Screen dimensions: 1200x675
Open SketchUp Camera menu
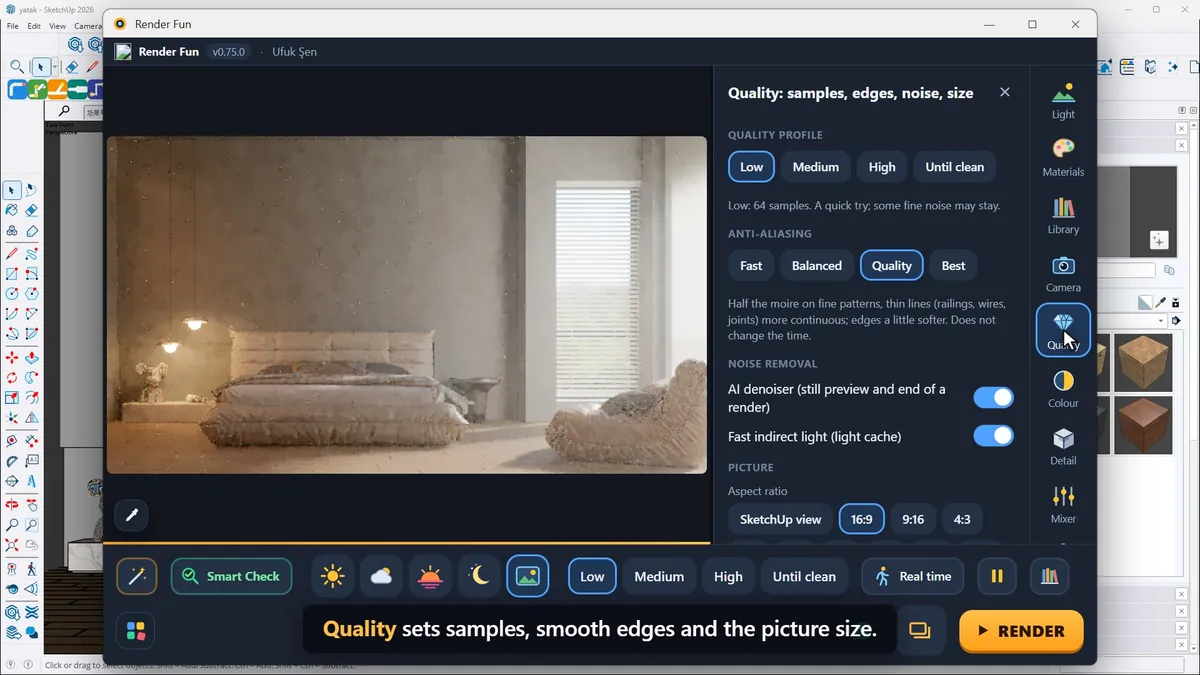click(x=88, y=26)
